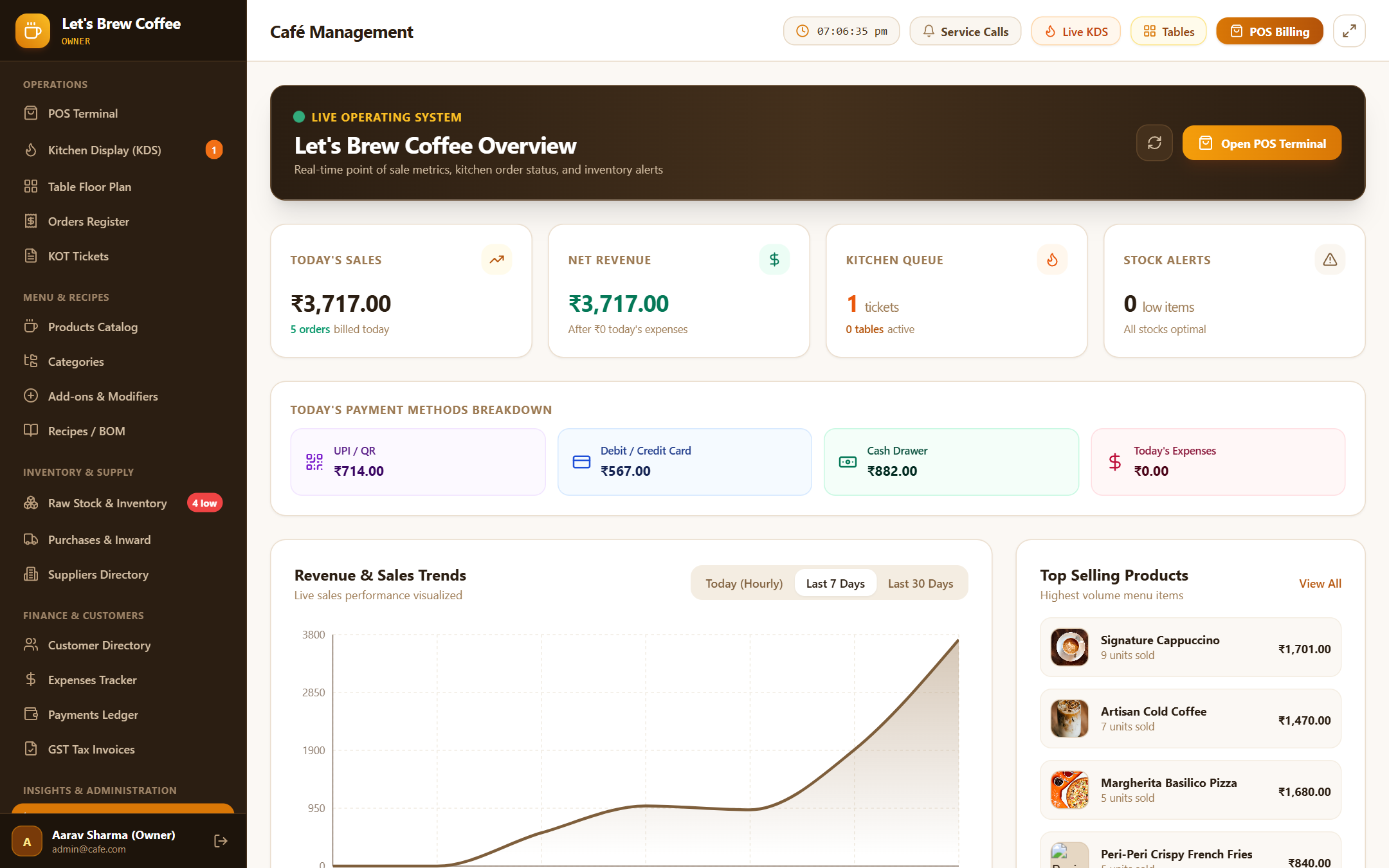This screenshot has height=868, width=1389.
Task: Open Suppliers Directory
Action: (x=123, y=574)
